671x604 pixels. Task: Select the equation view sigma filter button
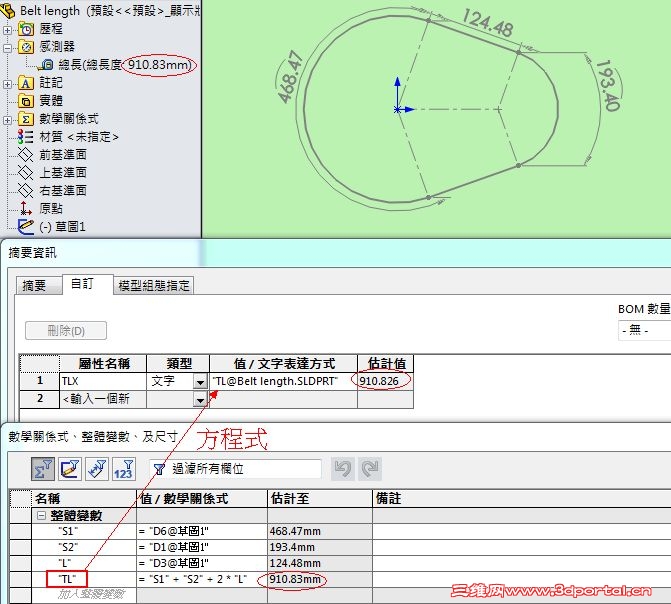tap(42, 469)
